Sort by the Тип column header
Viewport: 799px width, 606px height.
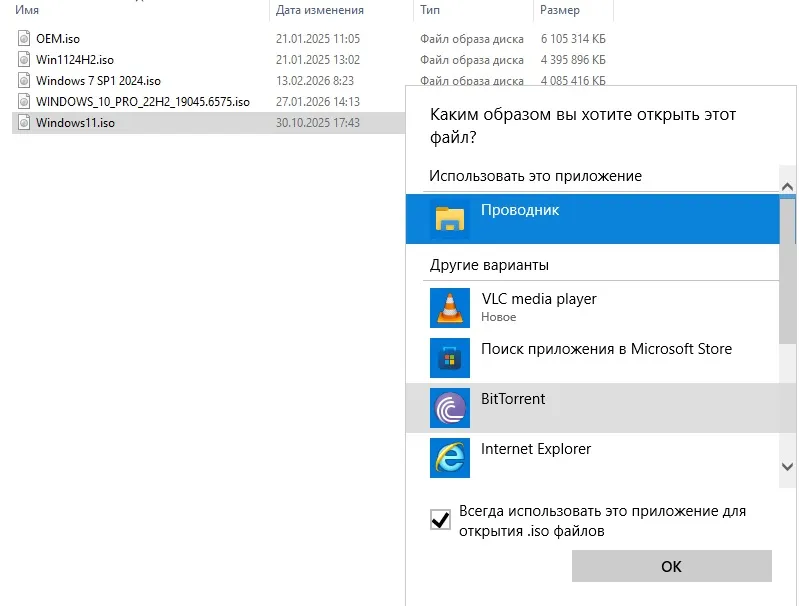pyautogui.click(x=430, y=10)
